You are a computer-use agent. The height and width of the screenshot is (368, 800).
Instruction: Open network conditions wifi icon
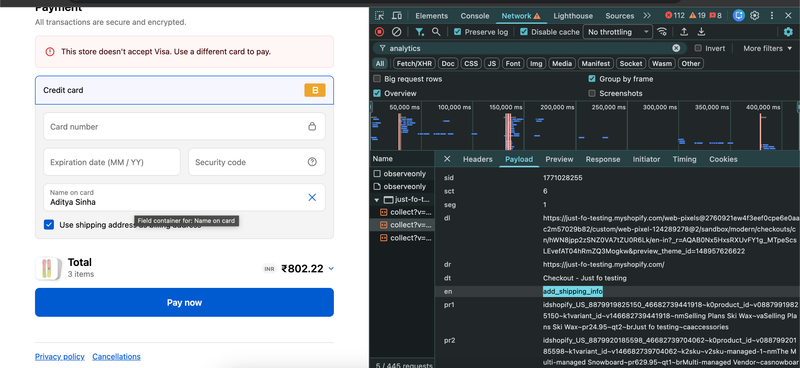(662, 32)
